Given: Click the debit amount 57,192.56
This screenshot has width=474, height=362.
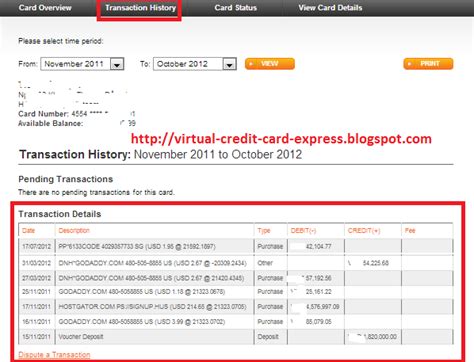Looking at the screenshot, I should 319,278.
